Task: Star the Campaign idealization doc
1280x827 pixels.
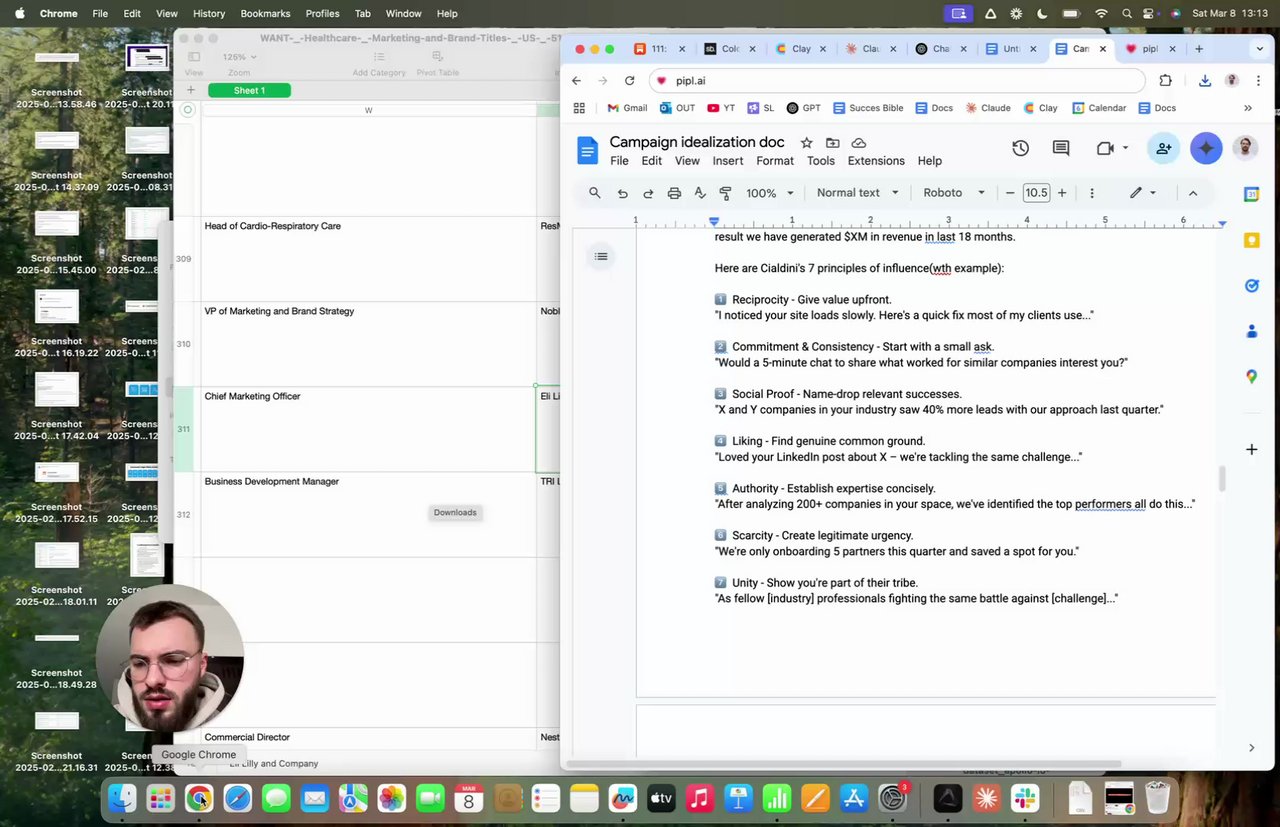Action: pyautogui.click(x=806, y=143)
